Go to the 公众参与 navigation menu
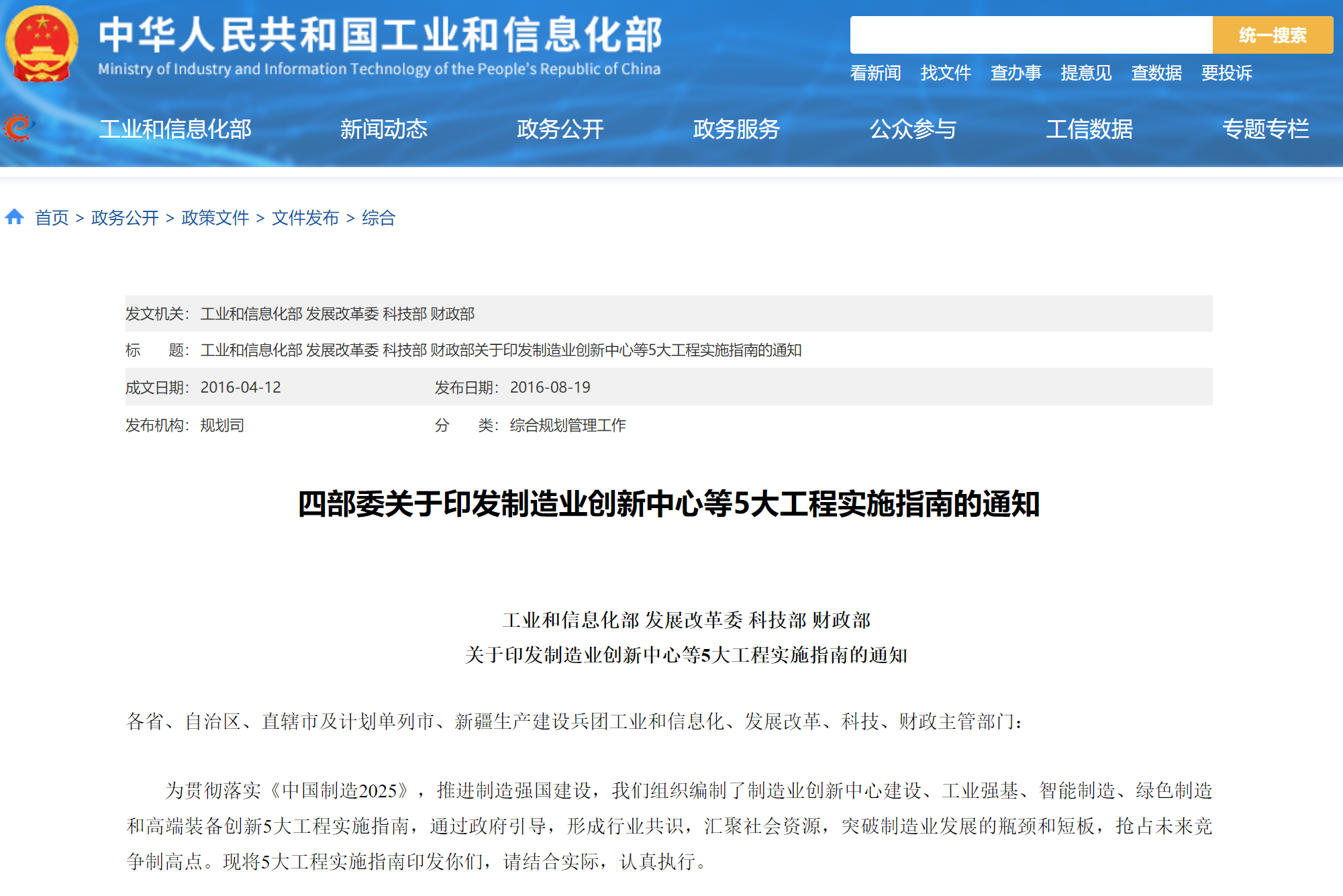This screenshot has width=1343, height=896. point(913,129)
